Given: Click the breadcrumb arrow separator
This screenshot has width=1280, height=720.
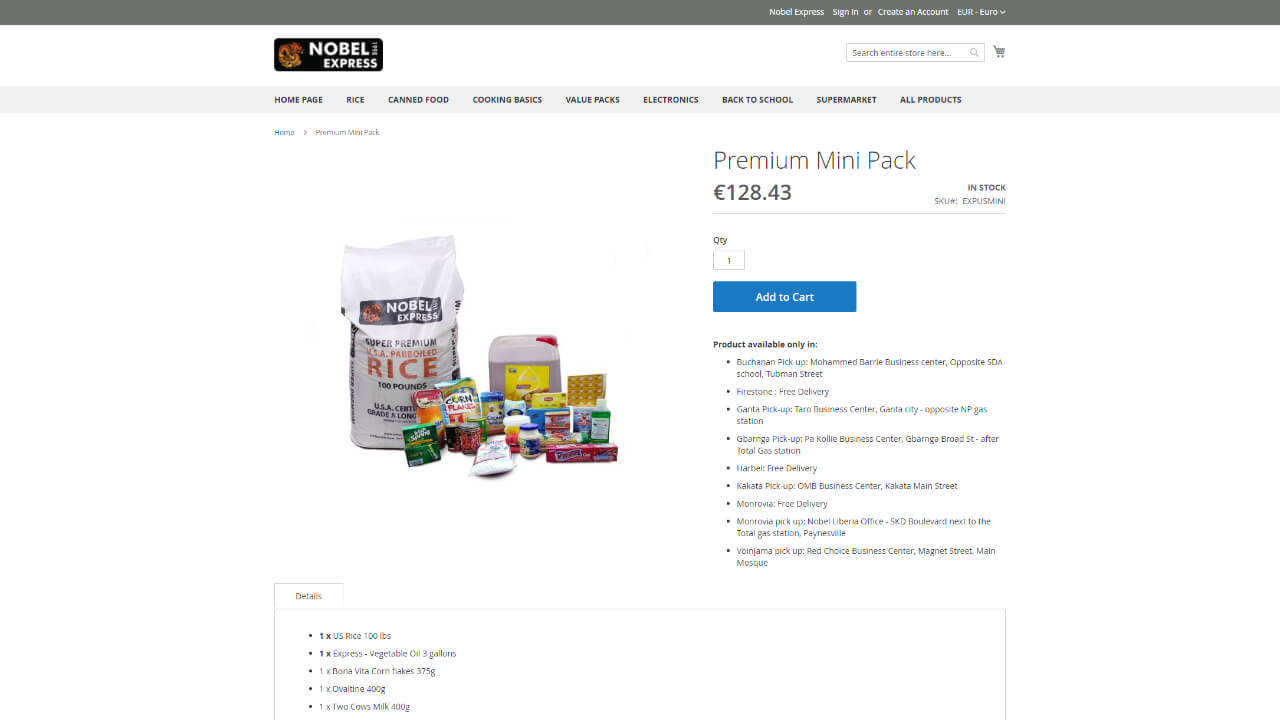Looking at the screenshot, I should [305, 132].
